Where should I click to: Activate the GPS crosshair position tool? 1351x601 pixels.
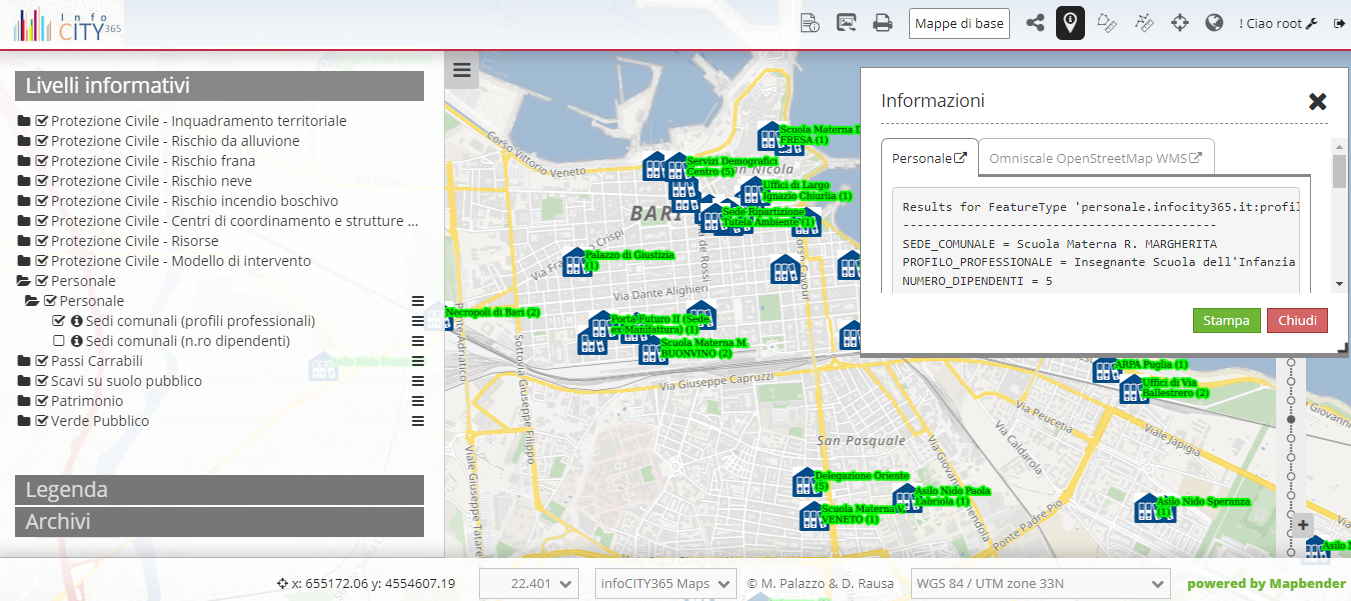(1180, 23)
